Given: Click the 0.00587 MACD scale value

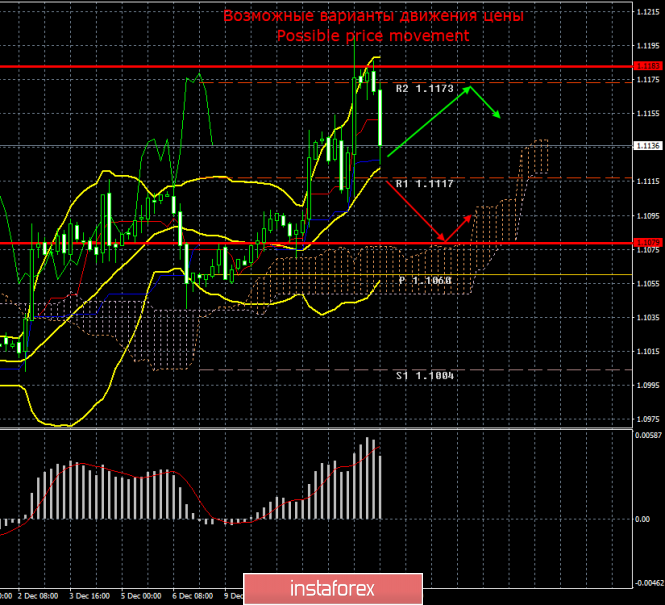Looking at the screenshot, I should point(648,434).
